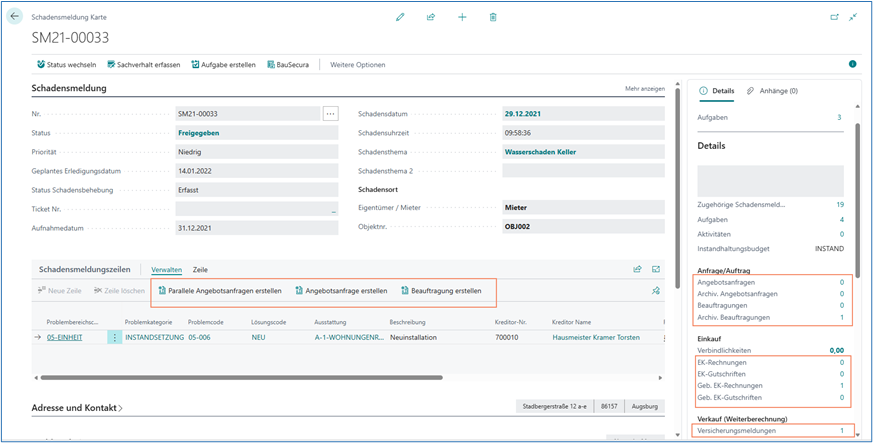This screenshot has height=443, width=873.
Task: Click the back arrow icon
Action: (14, 17)
